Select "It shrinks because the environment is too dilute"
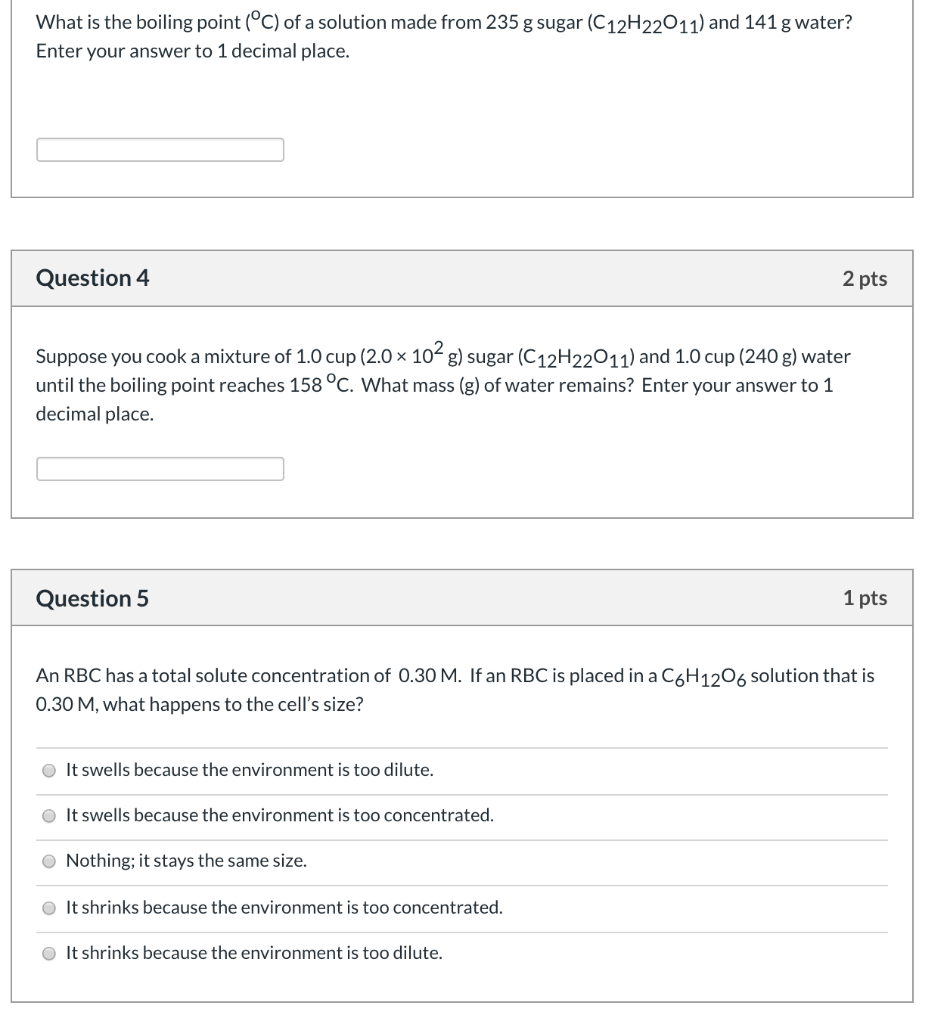947x1024 pixels. click(x=47, y=952)
